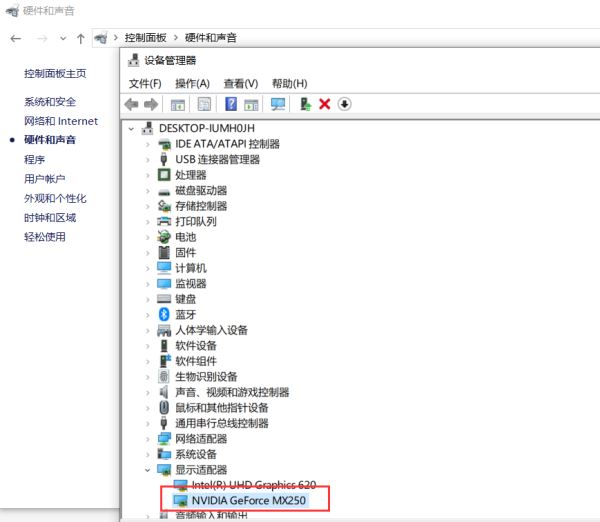Click the Bluetooth icon in device tree
This screenshot has width=600, height=522.
point(164,315)
